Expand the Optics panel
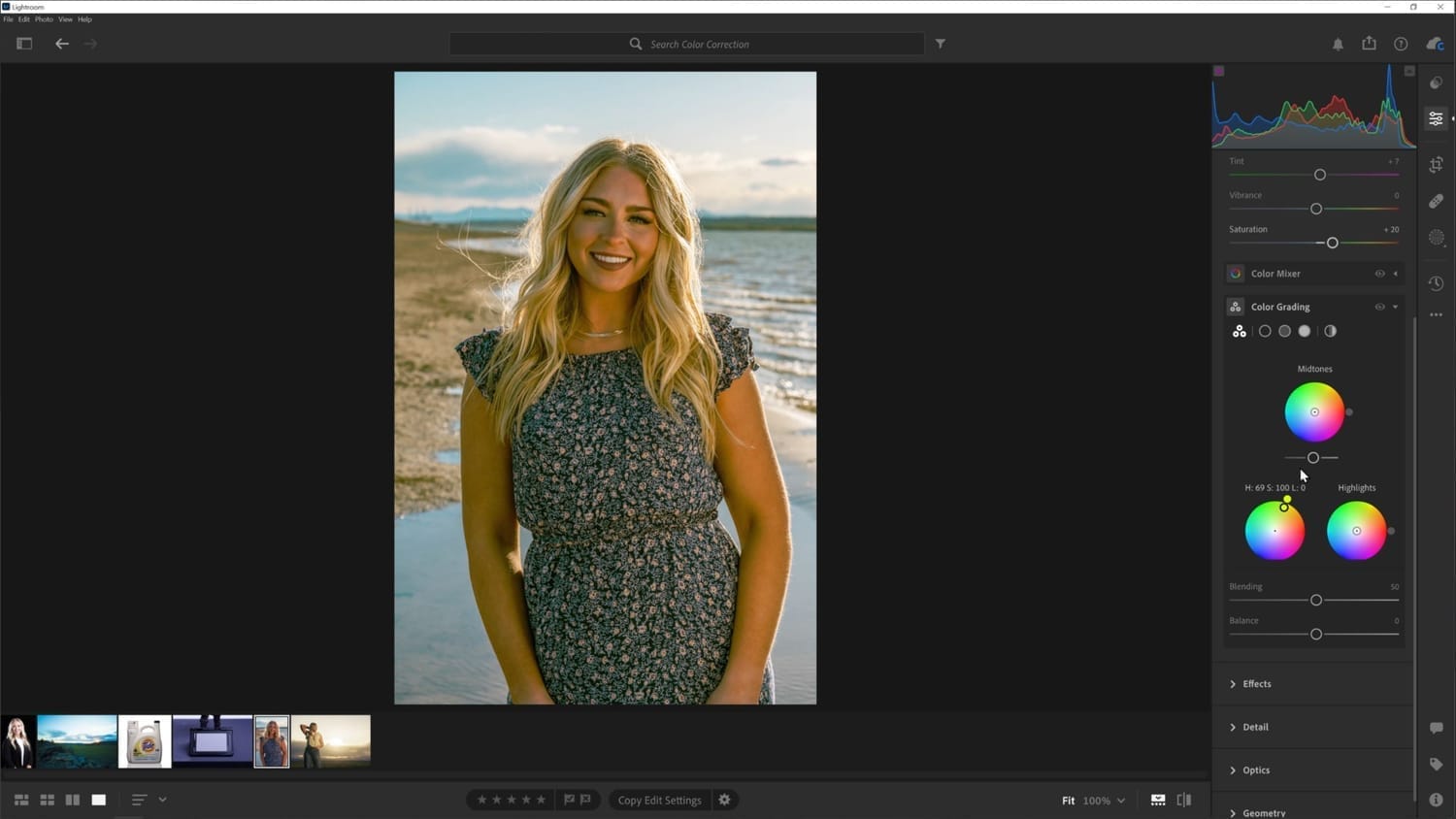 [x=1255, y=770]
